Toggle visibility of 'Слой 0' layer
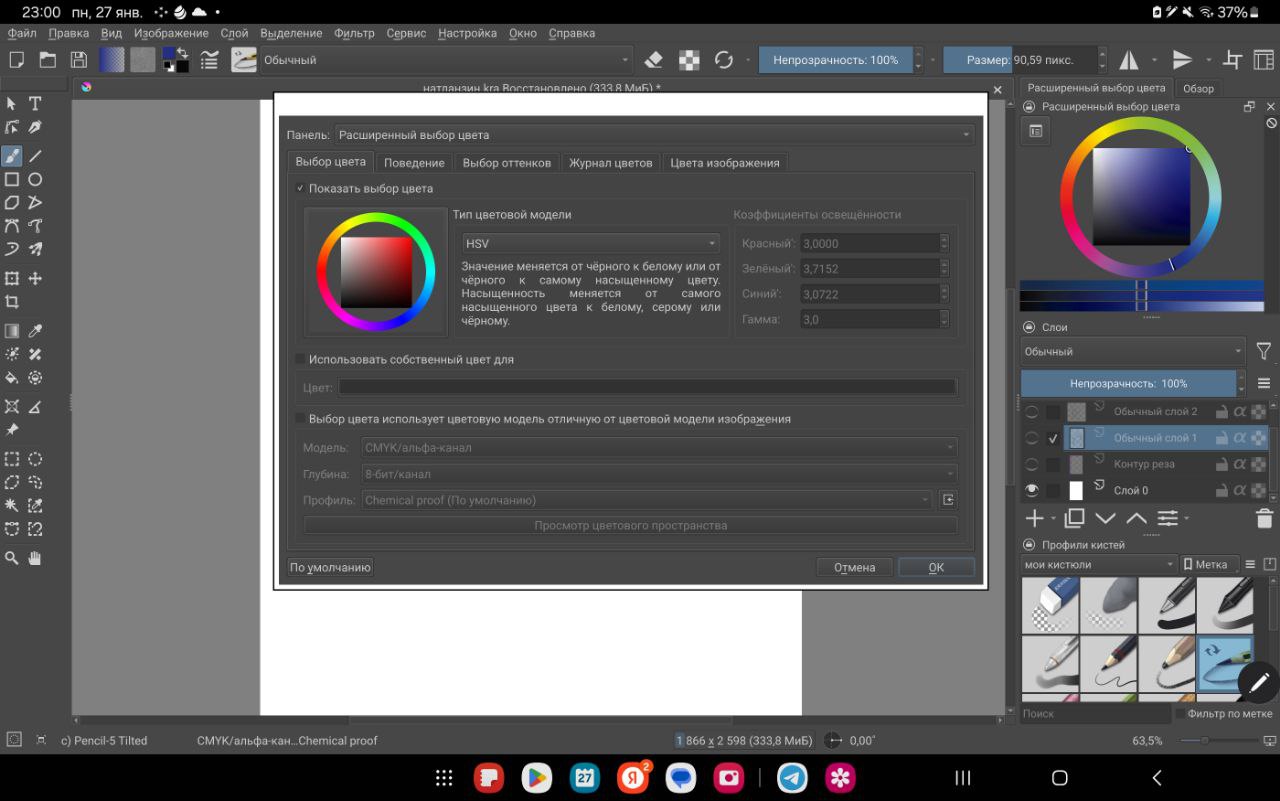The height and width of the screenshot is (801, 1280). click(x=1031, y=490)
